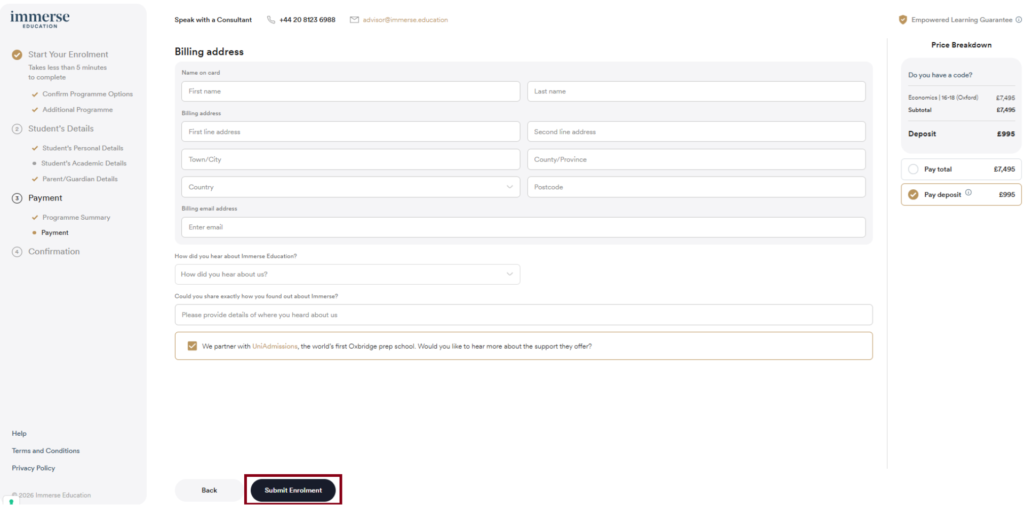The height and width of the screenshot is (512, 1024).
Task: Click the Subtotal row label
Action: pyautogui.click(x=920, y=110)
